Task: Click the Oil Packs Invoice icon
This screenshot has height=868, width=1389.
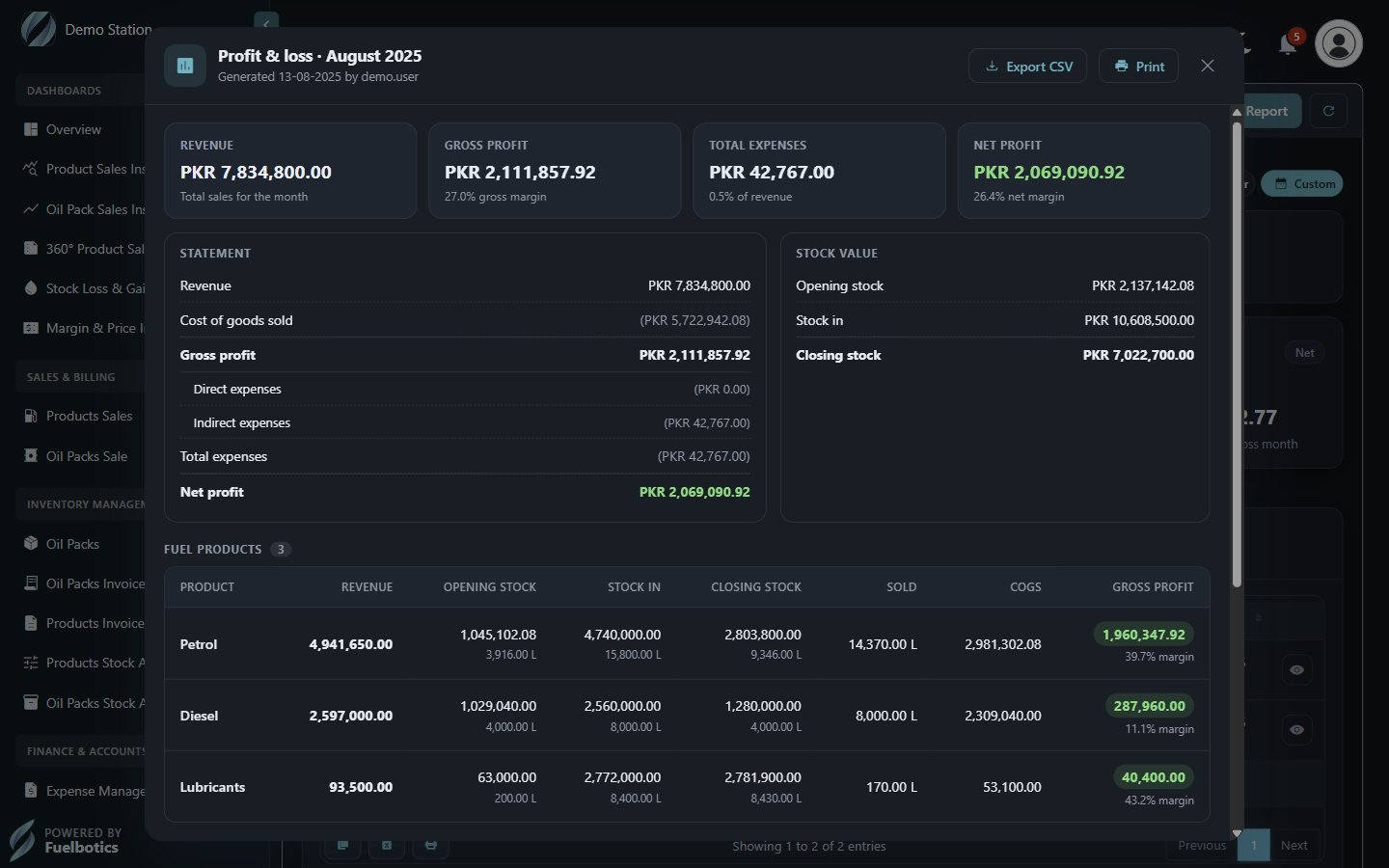Action: coord(31,583)
